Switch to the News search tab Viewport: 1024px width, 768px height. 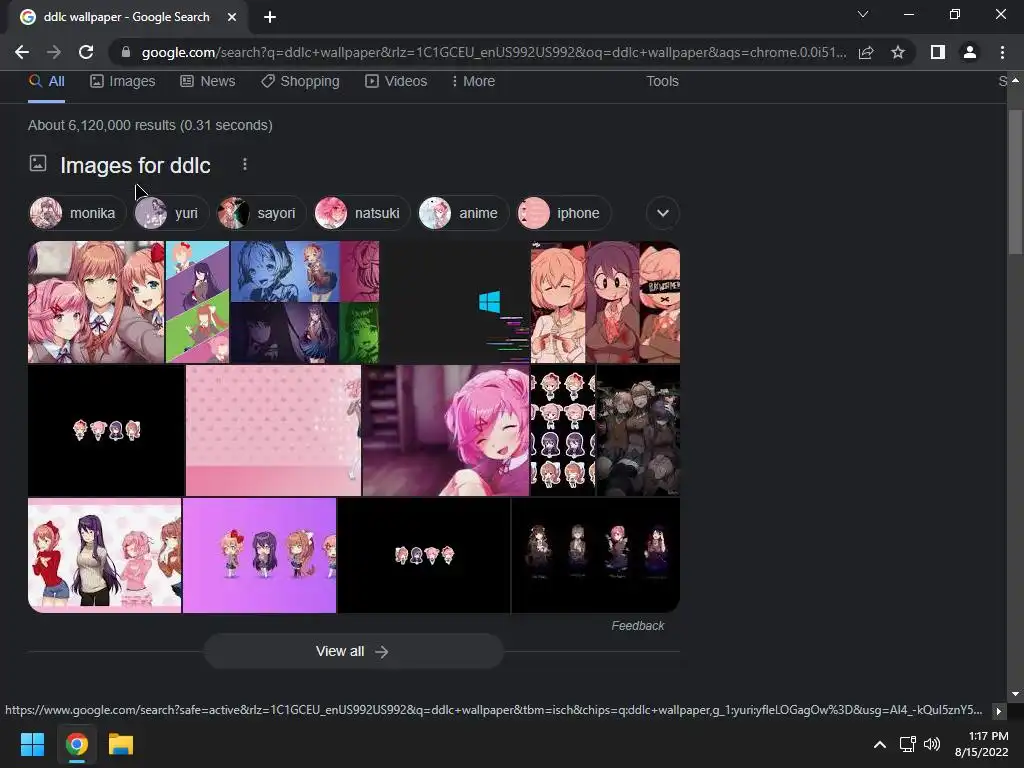pyautogui.click(x=208, y=82)
